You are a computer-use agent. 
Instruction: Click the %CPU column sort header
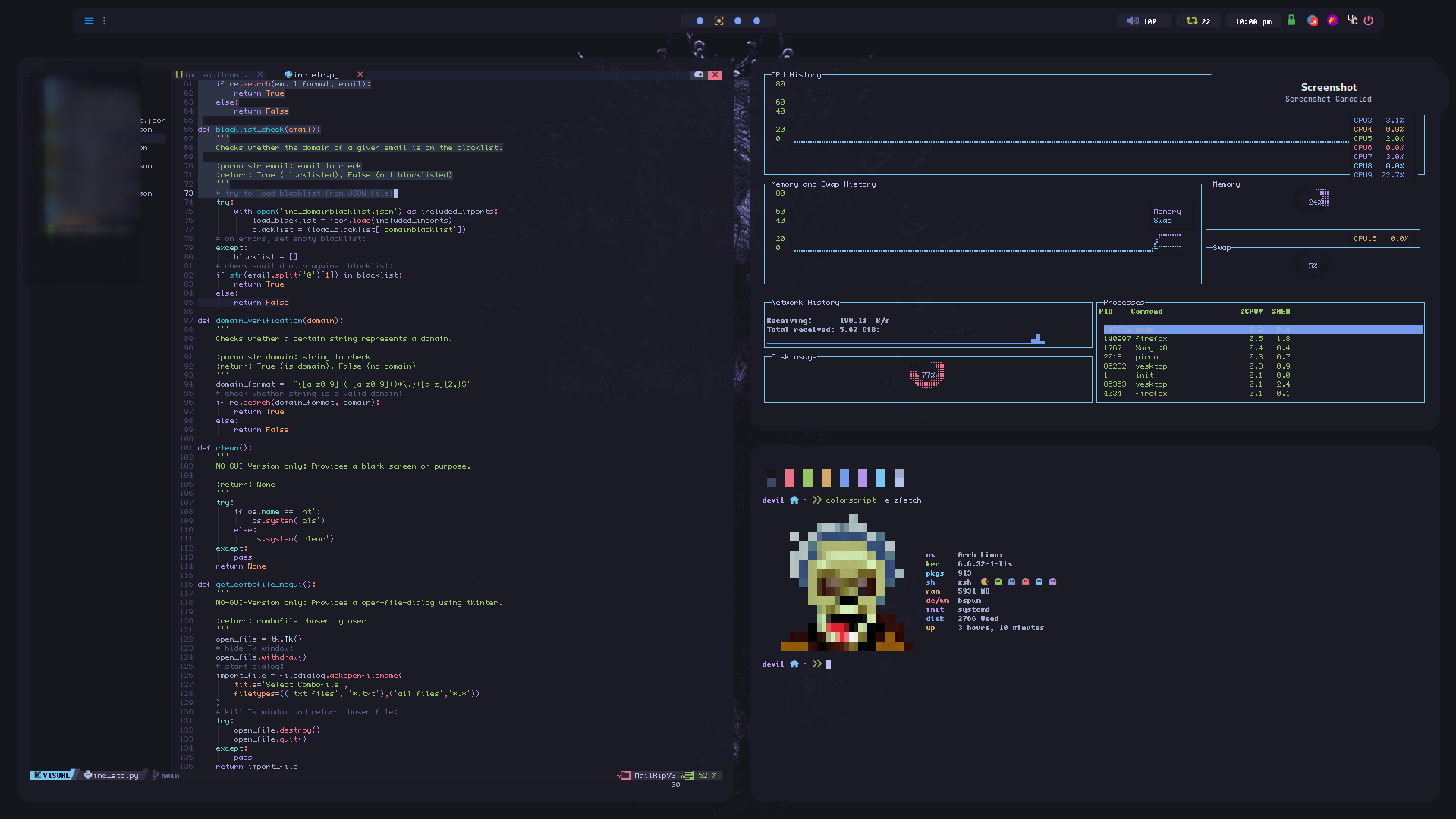(x=1251, y=312)
